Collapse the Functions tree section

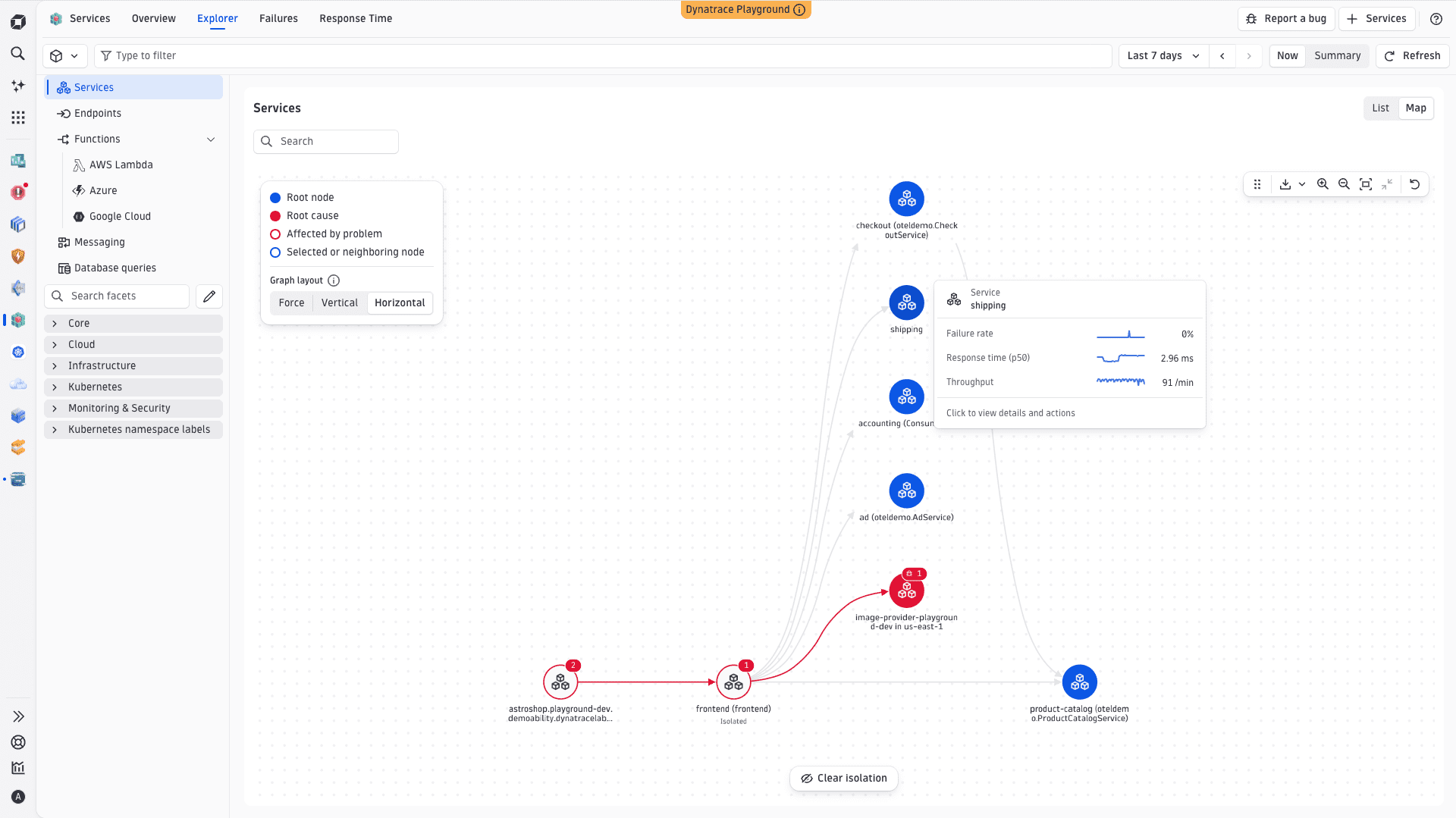[x=211, y=139]
